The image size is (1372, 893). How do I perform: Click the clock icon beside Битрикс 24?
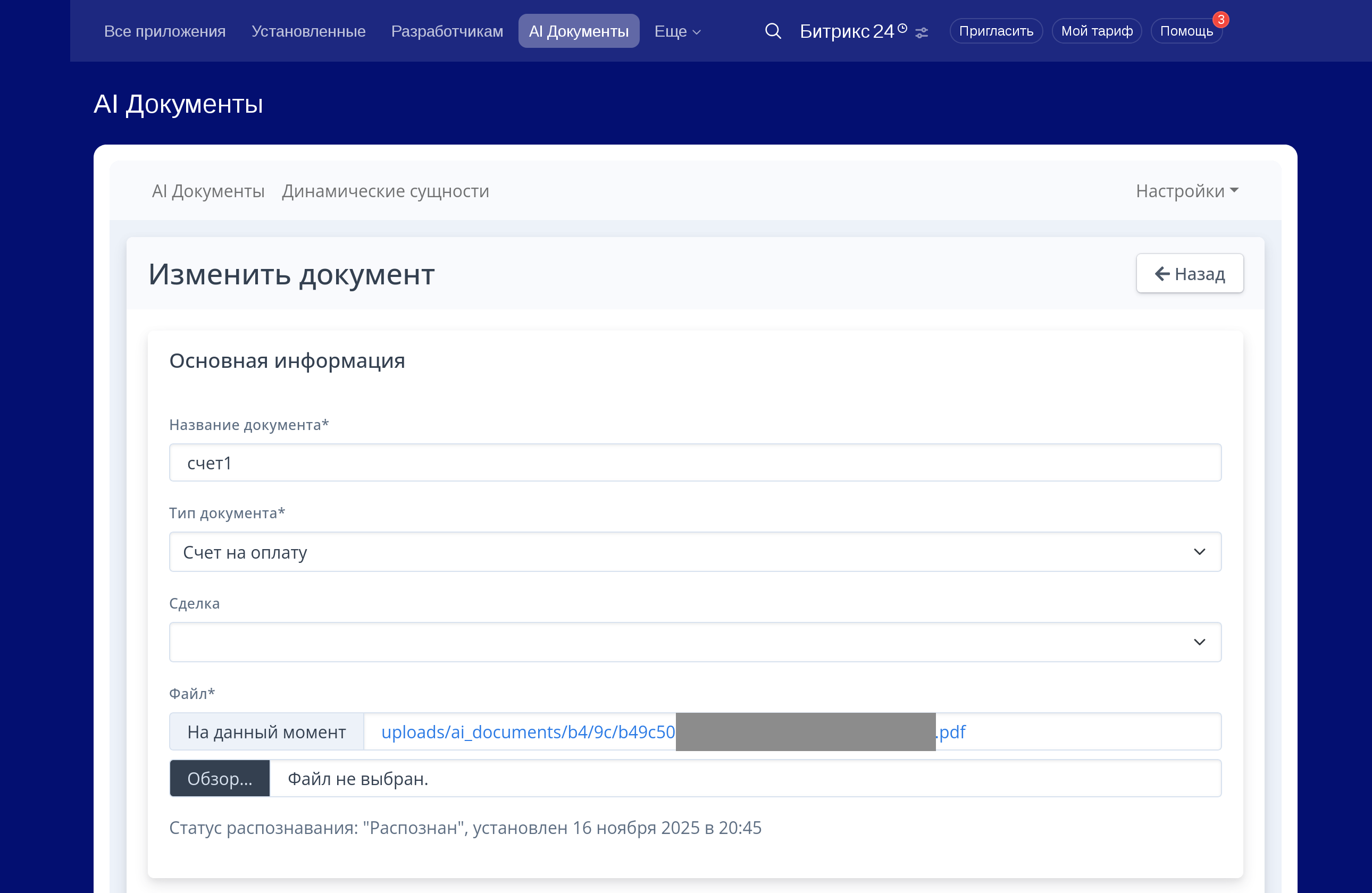(902, 28)
